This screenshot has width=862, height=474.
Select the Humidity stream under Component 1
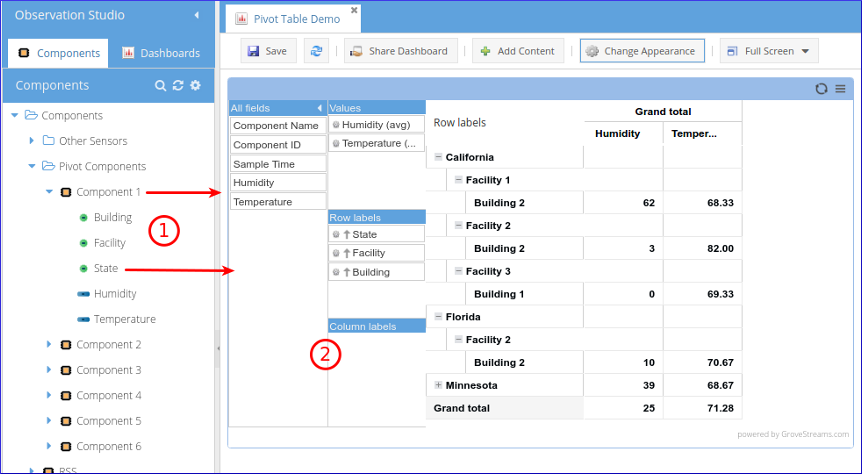pos(114,294)
